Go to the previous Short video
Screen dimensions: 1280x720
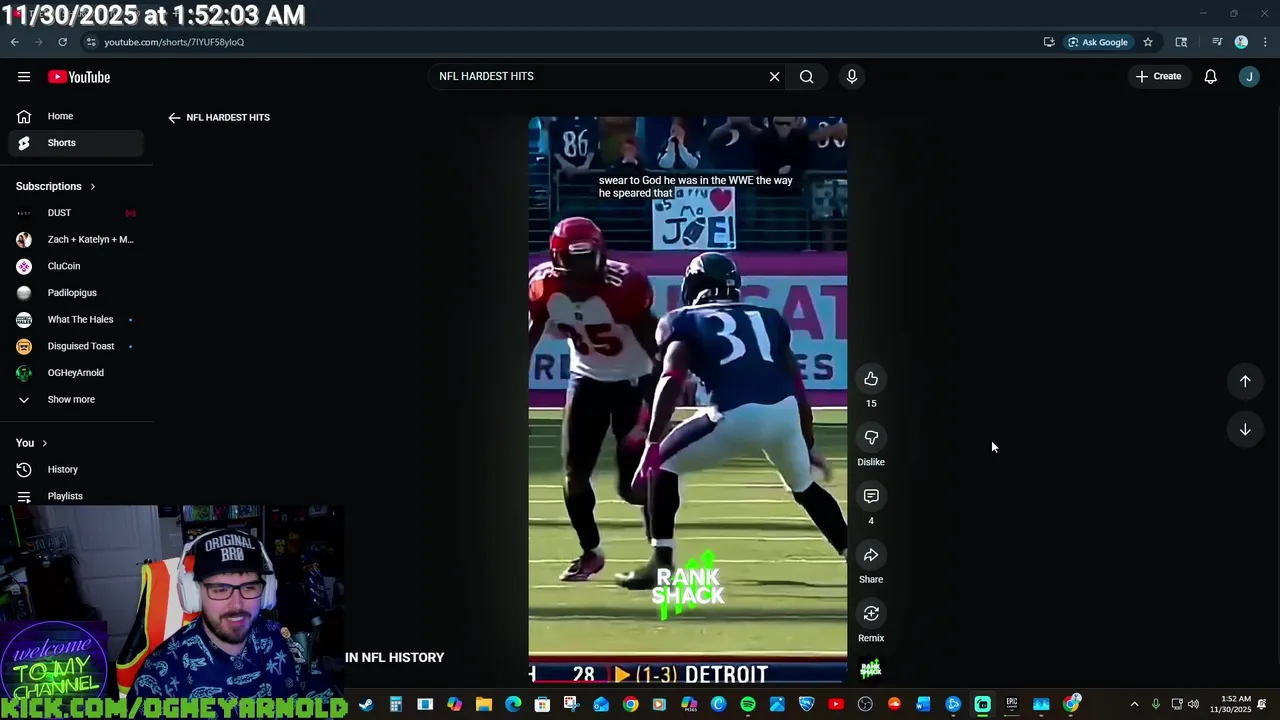pyautogui.click(x=1245, y=381)
